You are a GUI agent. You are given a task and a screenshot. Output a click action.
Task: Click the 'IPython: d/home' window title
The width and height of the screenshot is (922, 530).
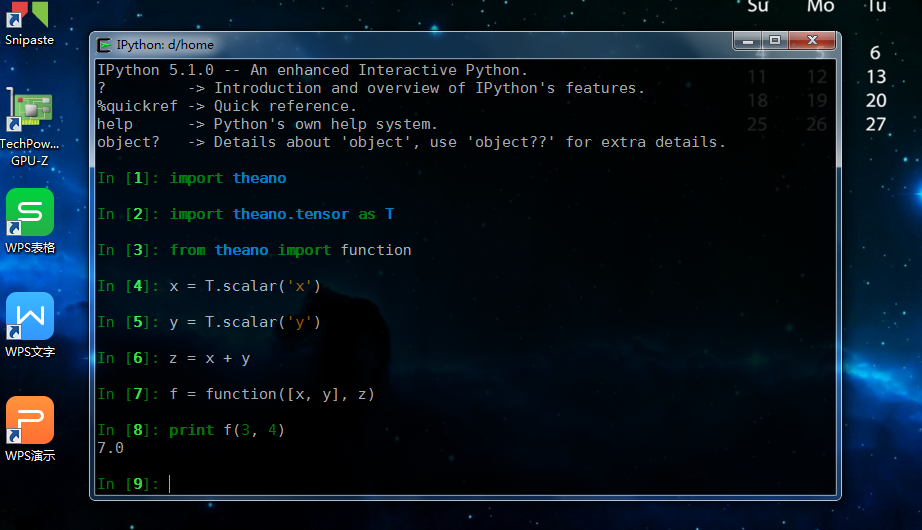pos(165,45)
